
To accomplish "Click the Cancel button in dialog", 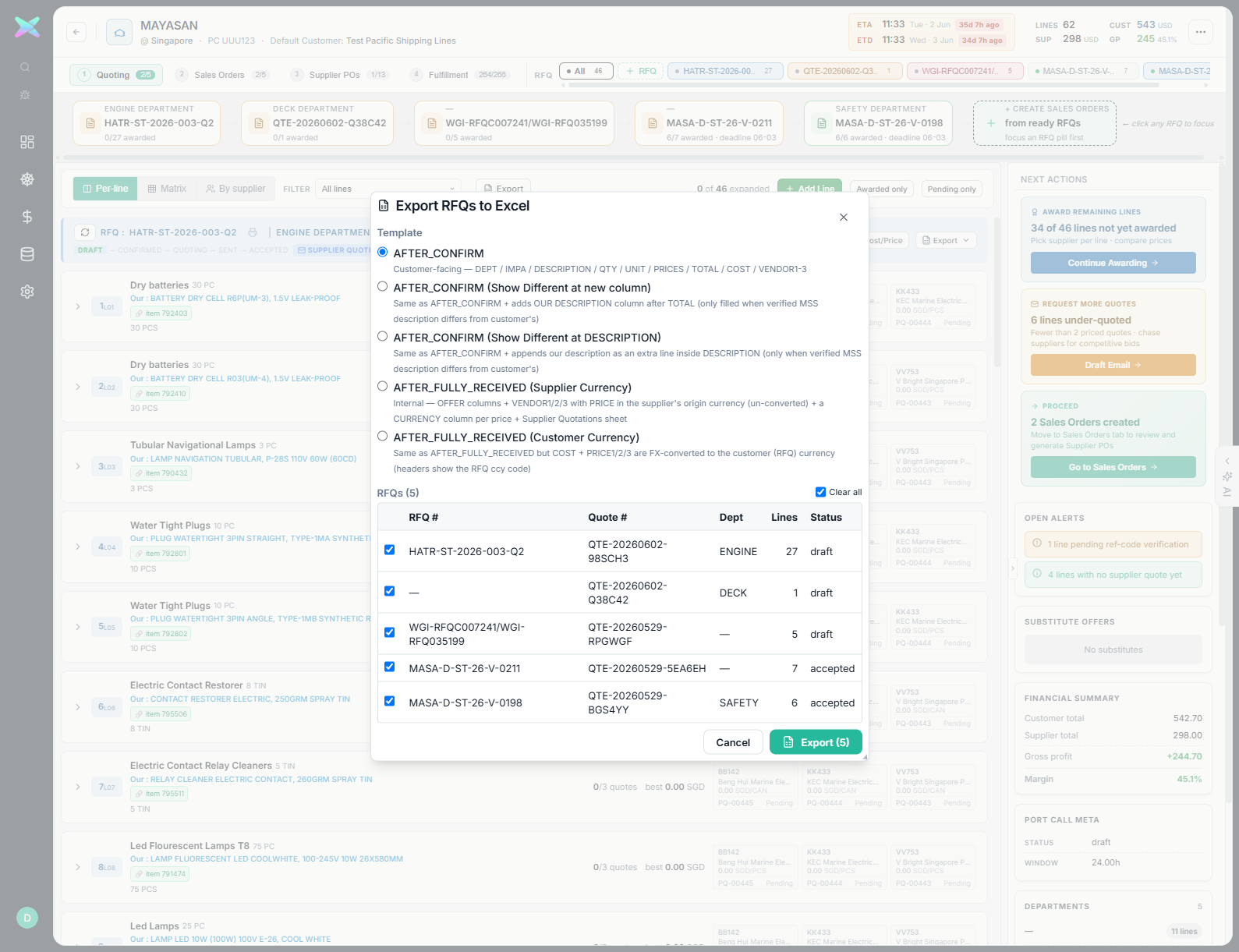I will (733, 742).
